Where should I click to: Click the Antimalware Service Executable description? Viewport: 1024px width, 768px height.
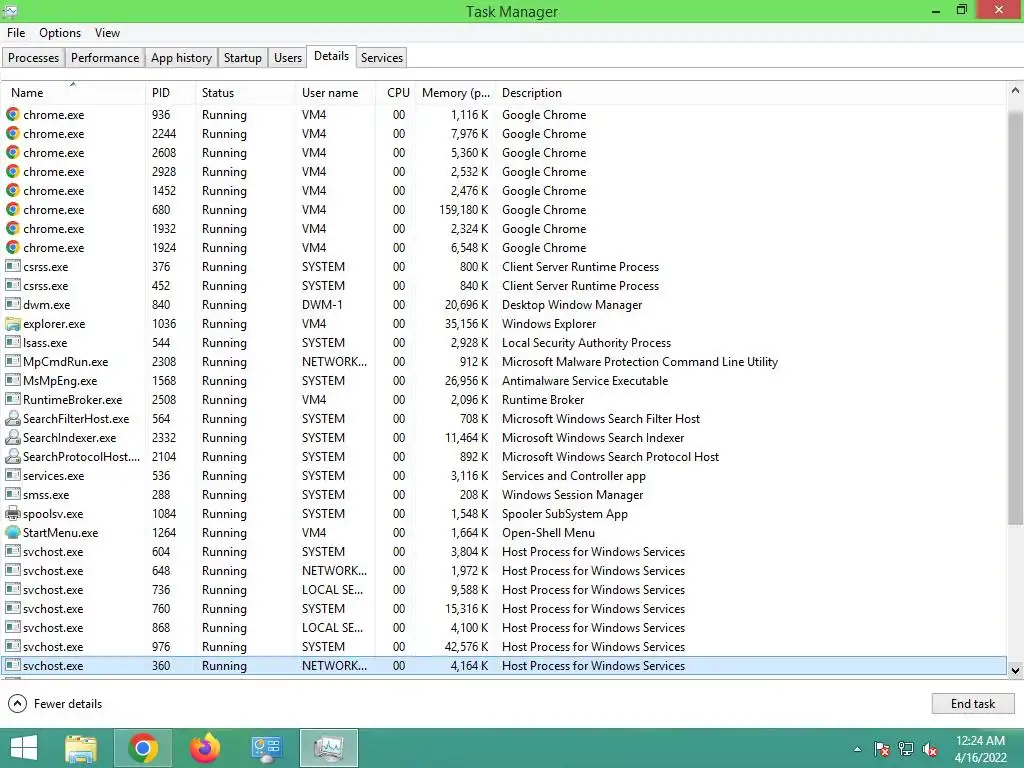tap(584, 381)
